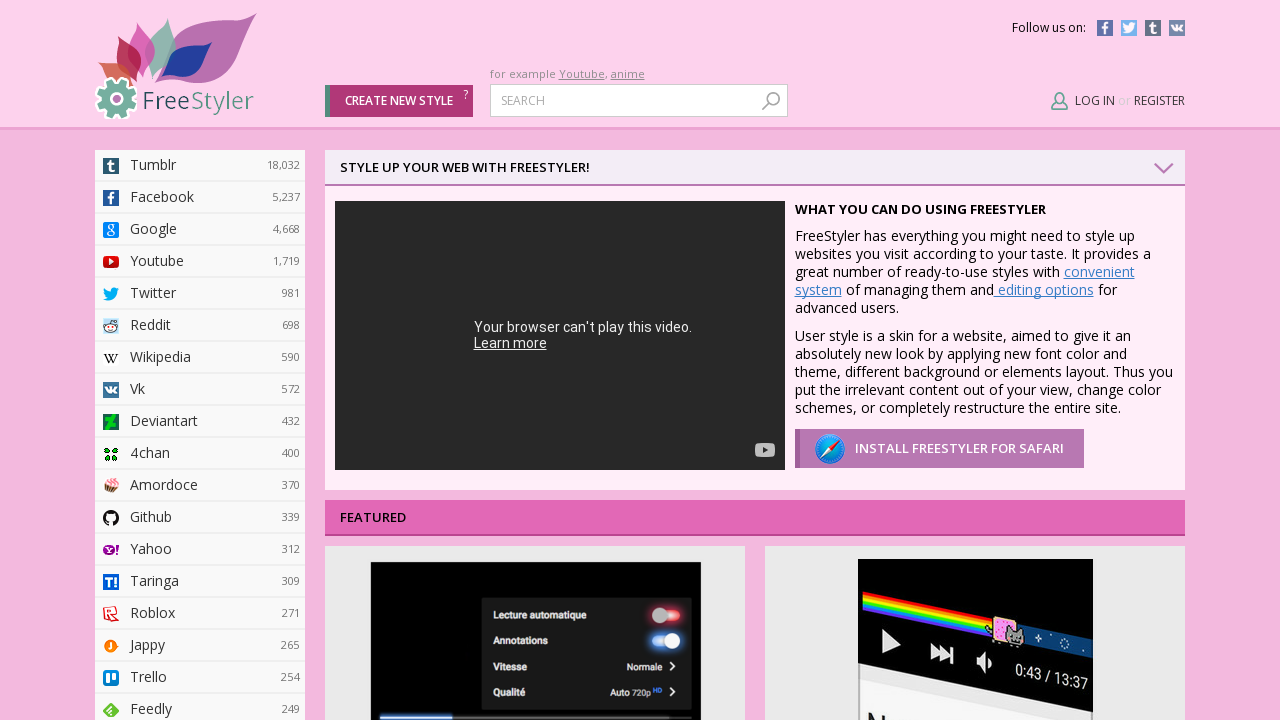Click the Wikipedia W icon
This screenshot has width=1280, height=720.
[x=111, y=358]
